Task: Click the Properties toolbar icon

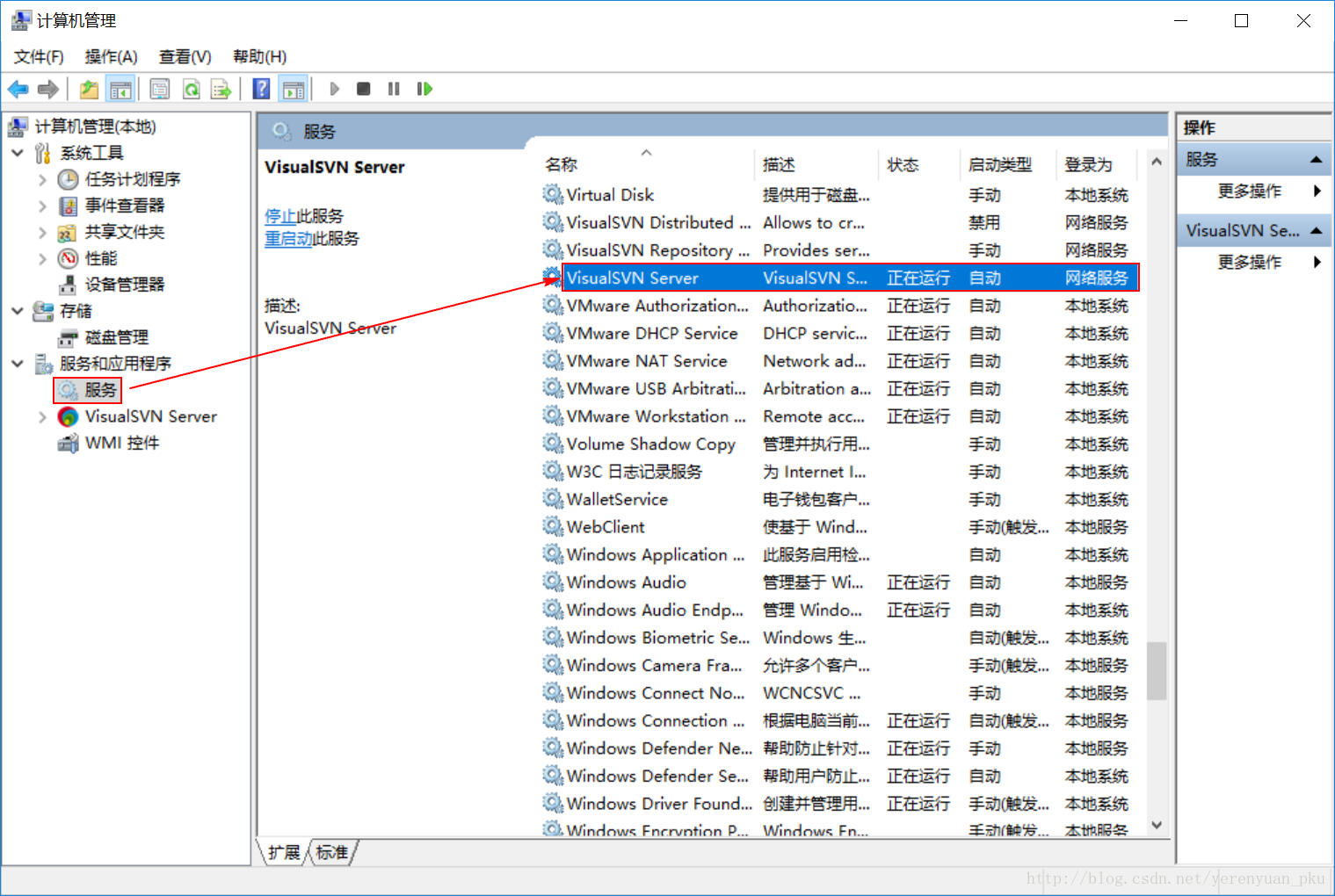Action: (x=159, y=89)
